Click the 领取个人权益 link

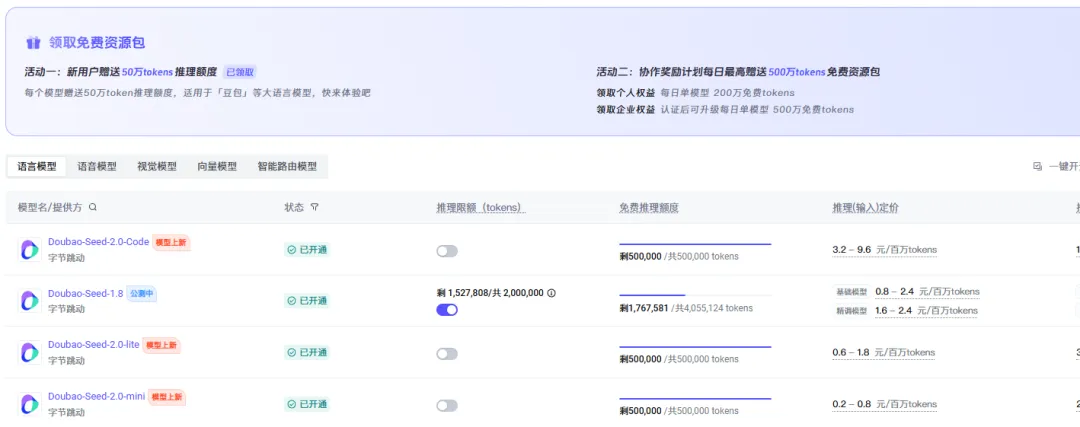pos(625,92)
